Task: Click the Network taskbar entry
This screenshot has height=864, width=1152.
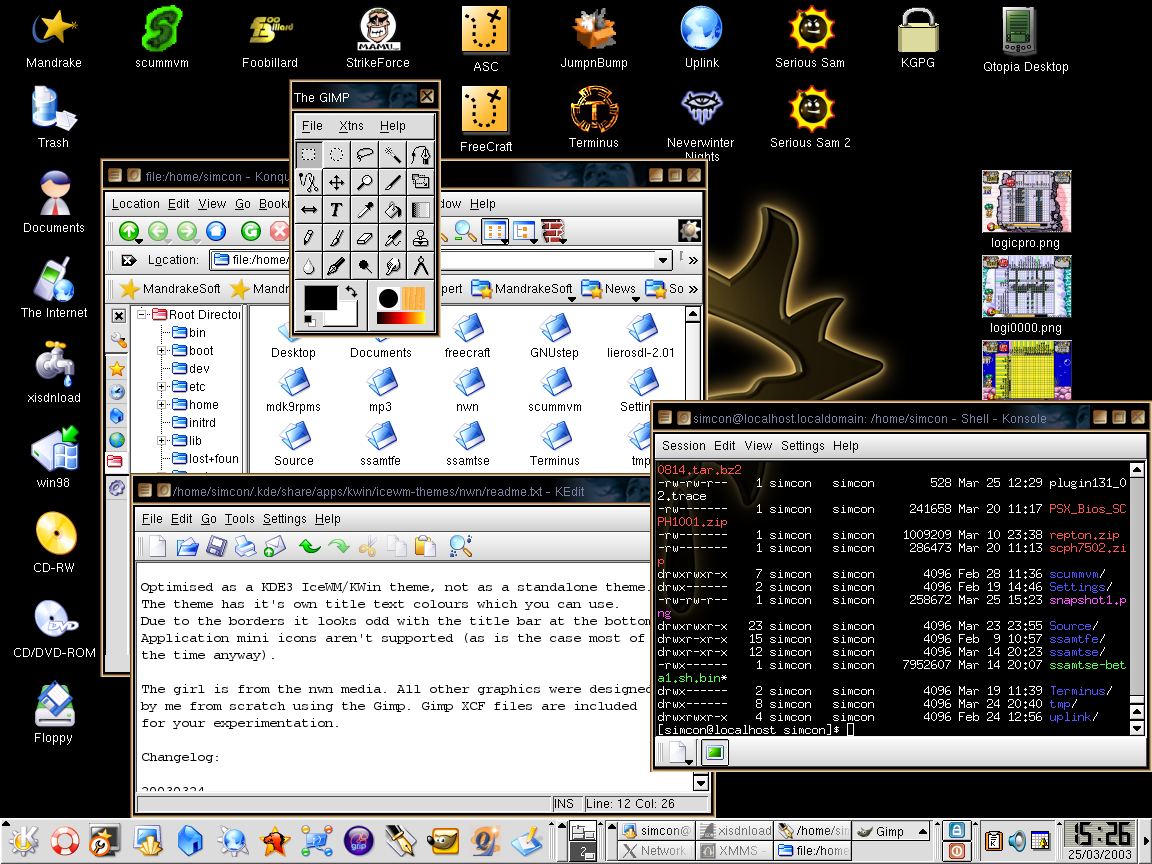Action: coord(656,851)
